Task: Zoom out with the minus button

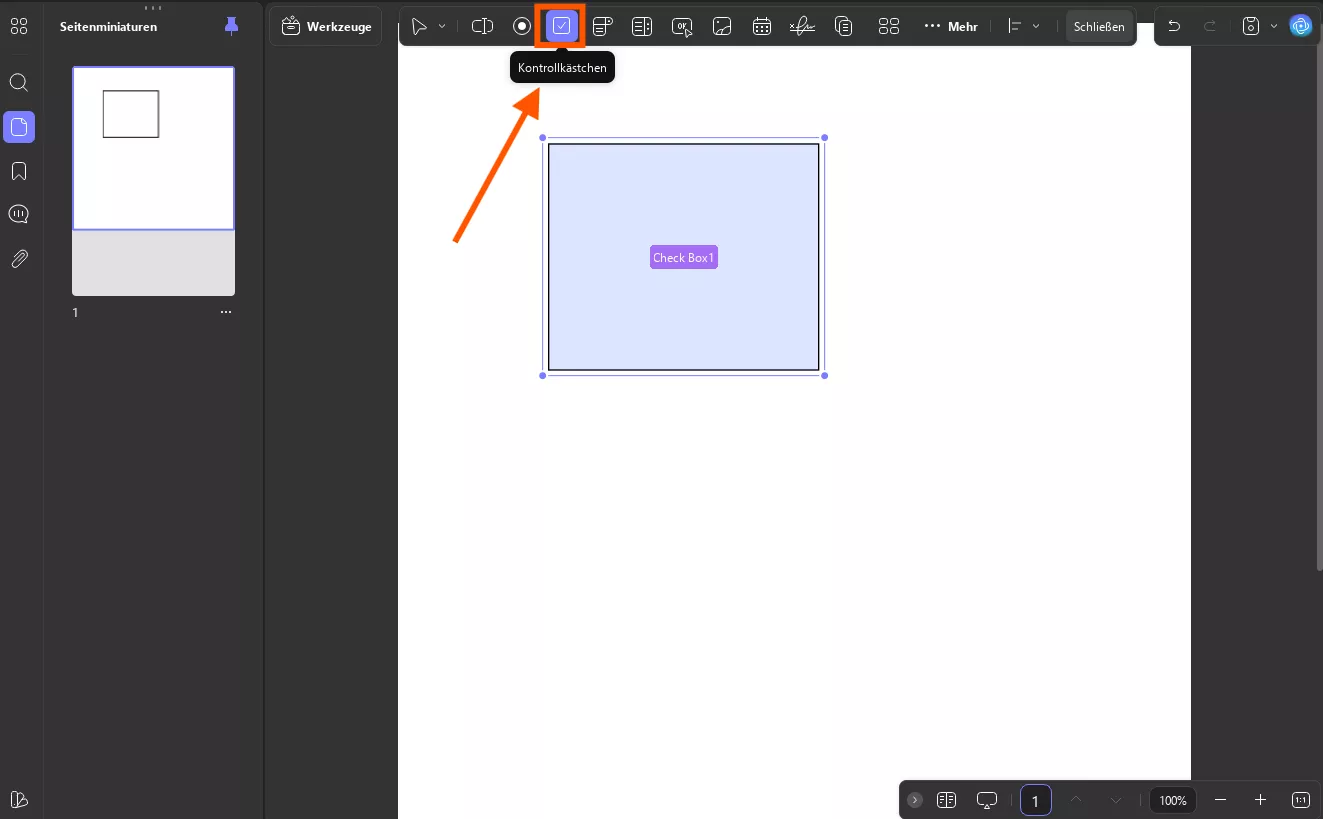Action: pos(1220,800)
